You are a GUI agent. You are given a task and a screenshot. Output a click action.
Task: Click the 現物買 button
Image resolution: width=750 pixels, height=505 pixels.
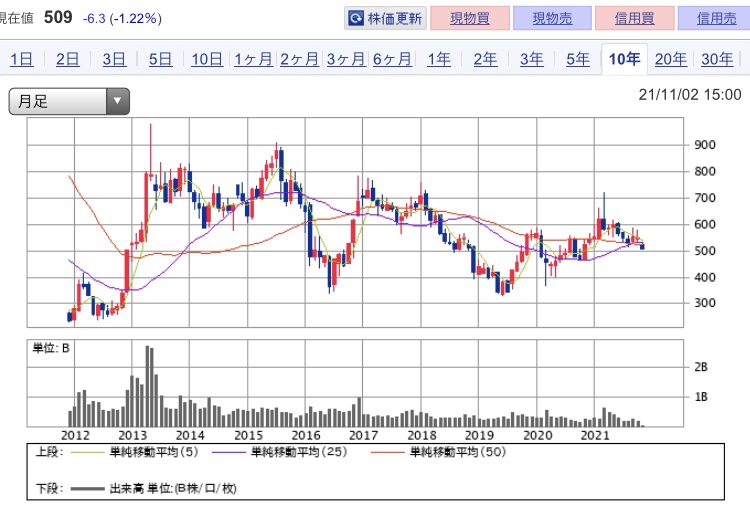coord(470,19)
